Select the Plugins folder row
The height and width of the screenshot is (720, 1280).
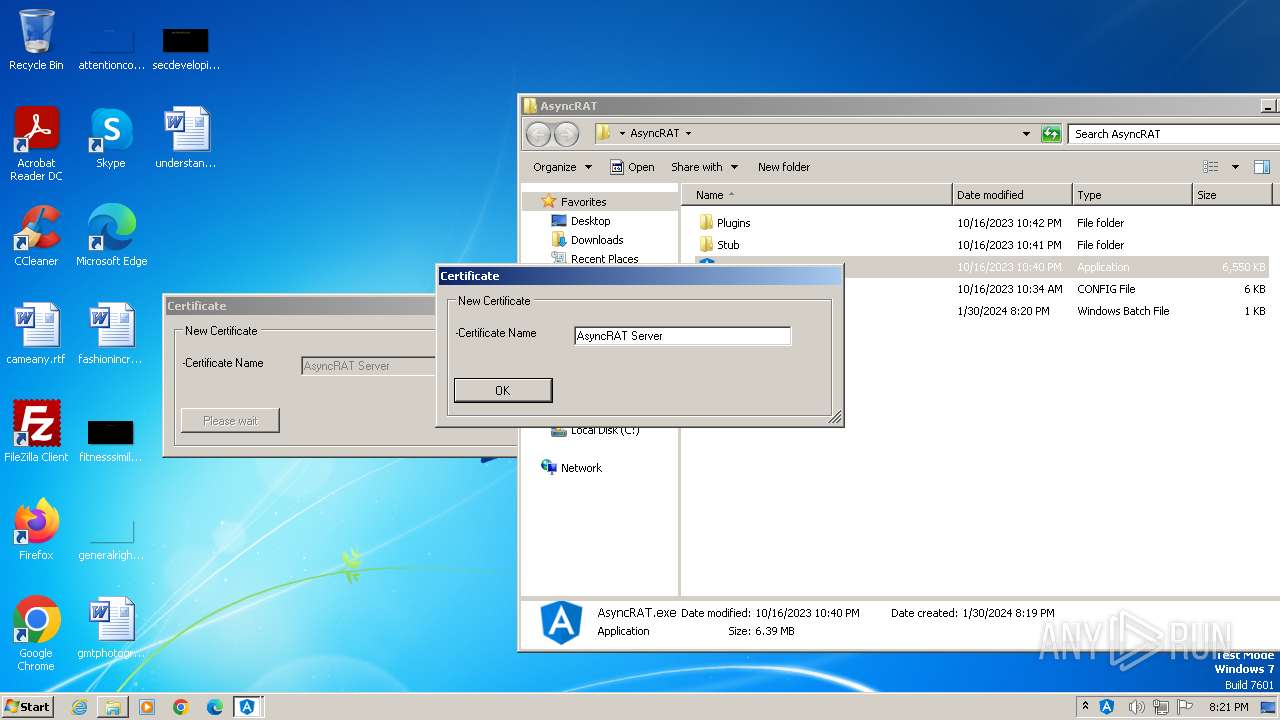pos(981,223)
